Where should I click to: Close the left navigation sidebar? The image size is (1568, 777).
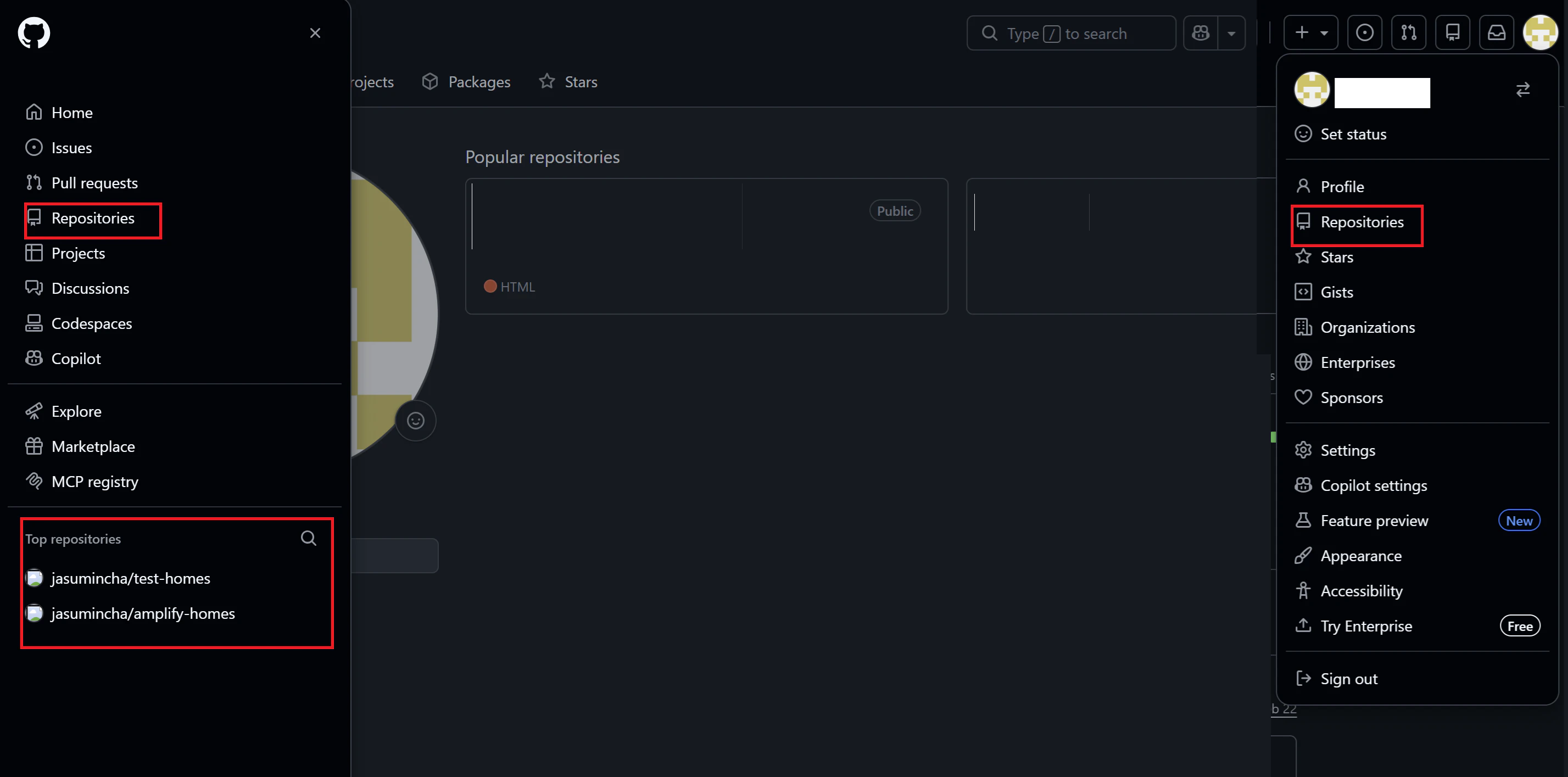pyautogui.click(x=315, y=33)
